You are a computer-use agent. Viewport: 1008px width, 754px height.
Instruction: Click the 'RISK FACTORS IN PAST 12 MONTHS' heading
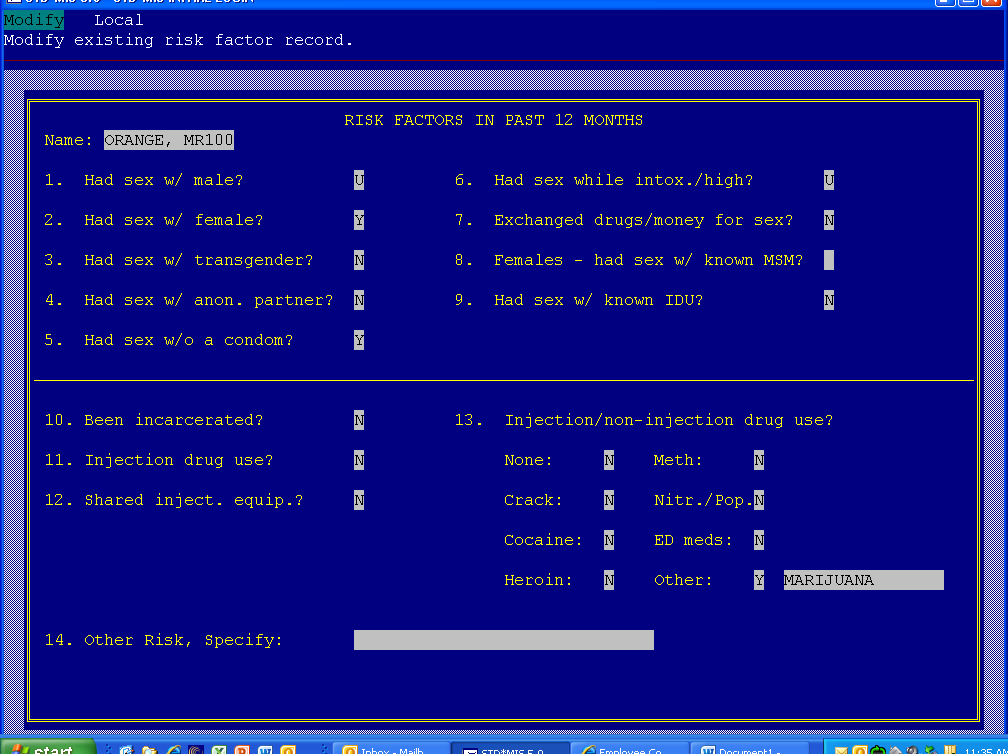pos(493,120)
